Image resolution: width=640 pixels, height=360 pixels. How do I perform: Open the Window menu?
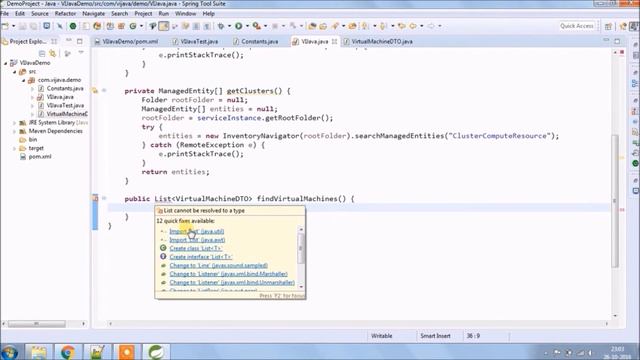point(185,13)
